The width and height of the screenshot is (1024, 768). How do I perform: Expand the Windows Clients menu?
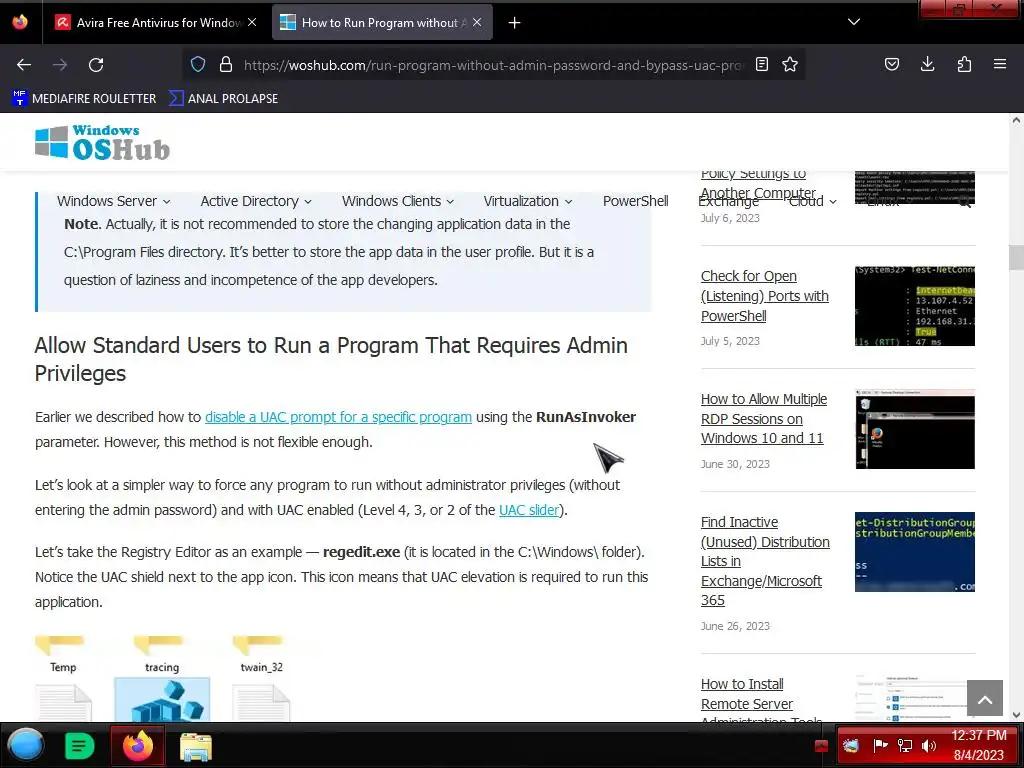[398, 201]
